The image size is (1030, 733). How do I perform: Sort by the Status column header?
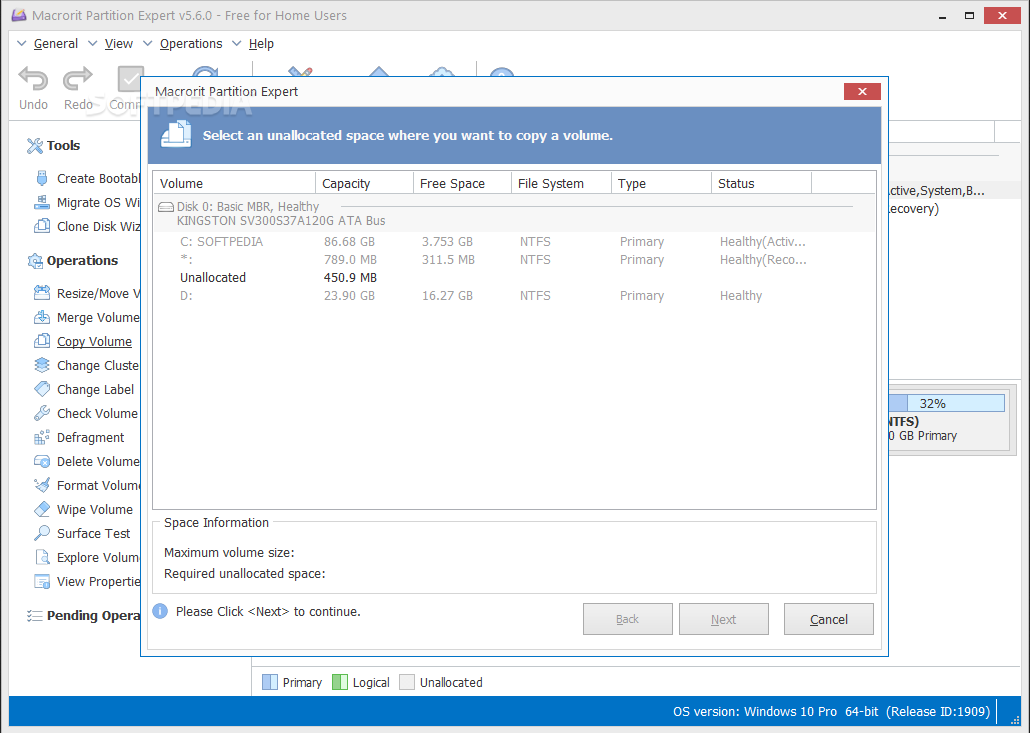tap(762, 183)
